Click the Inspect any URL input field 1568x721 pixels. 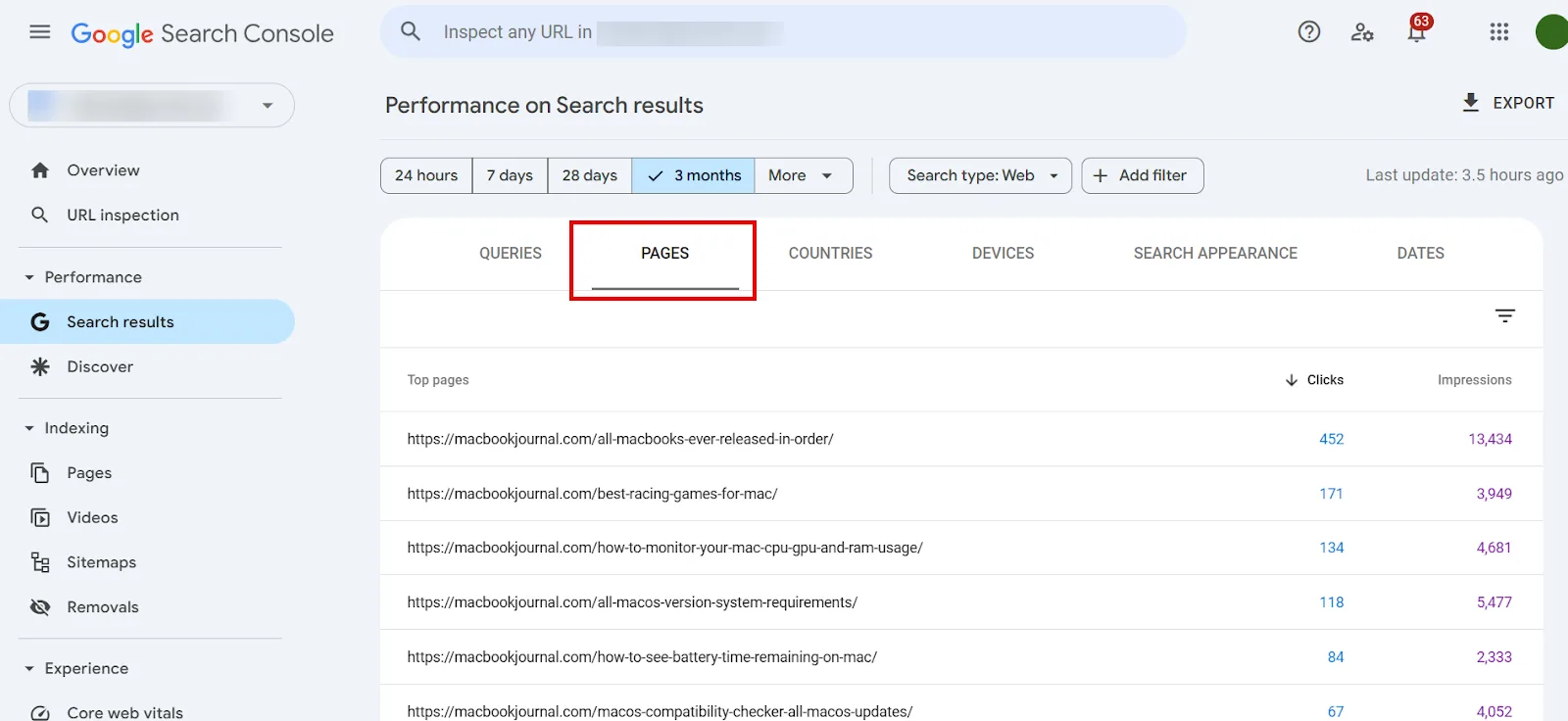[784, 31]
